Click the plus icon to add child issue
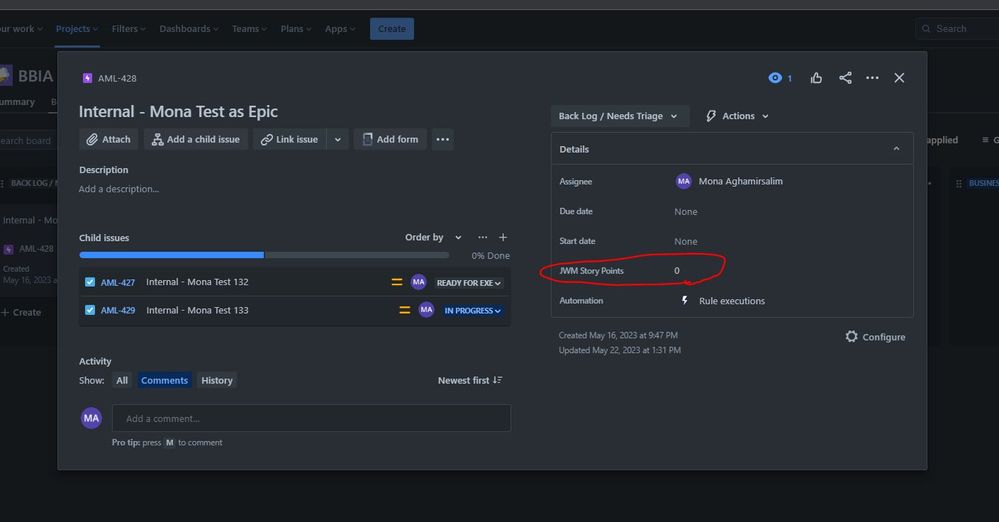The width and height of the screenshot is (999, 522). 503,237
